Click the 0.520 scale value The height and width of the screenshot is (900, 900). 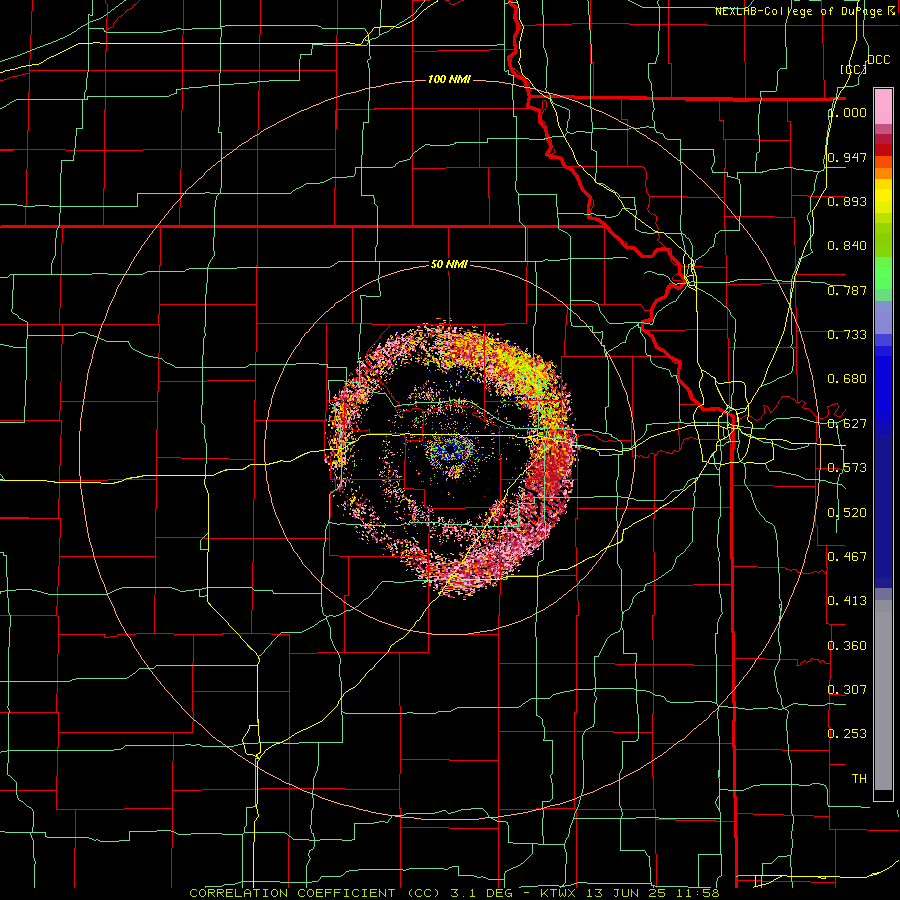847,513
